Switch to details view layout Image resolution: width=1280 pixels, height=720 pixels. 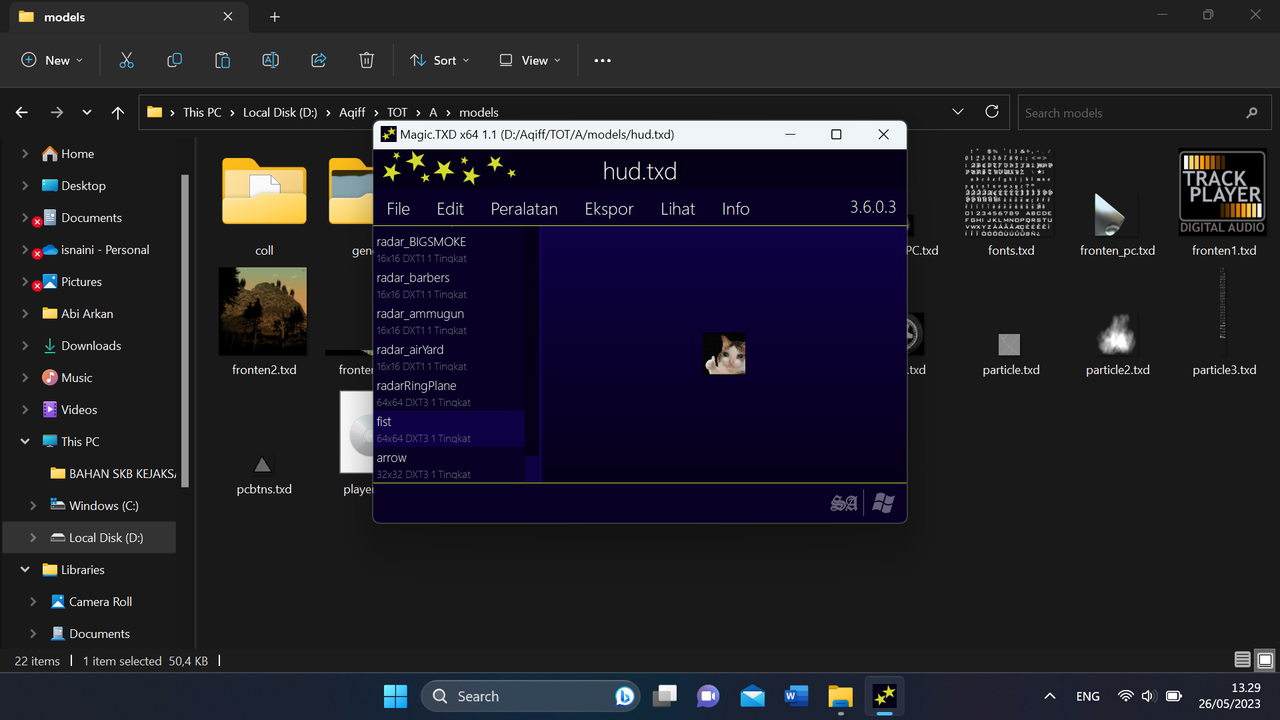1242,660
